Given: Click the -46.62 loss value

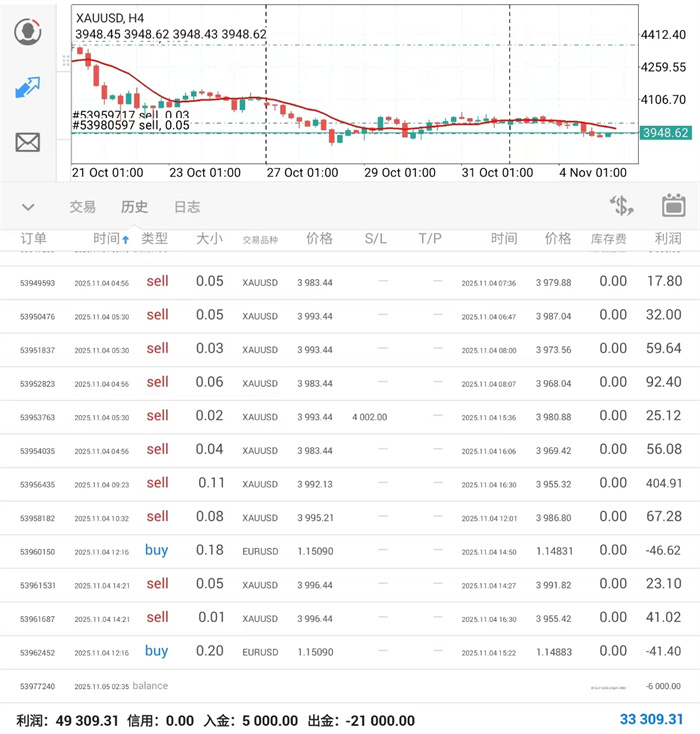Looking at the screenshot, I should tap(664, 550).
